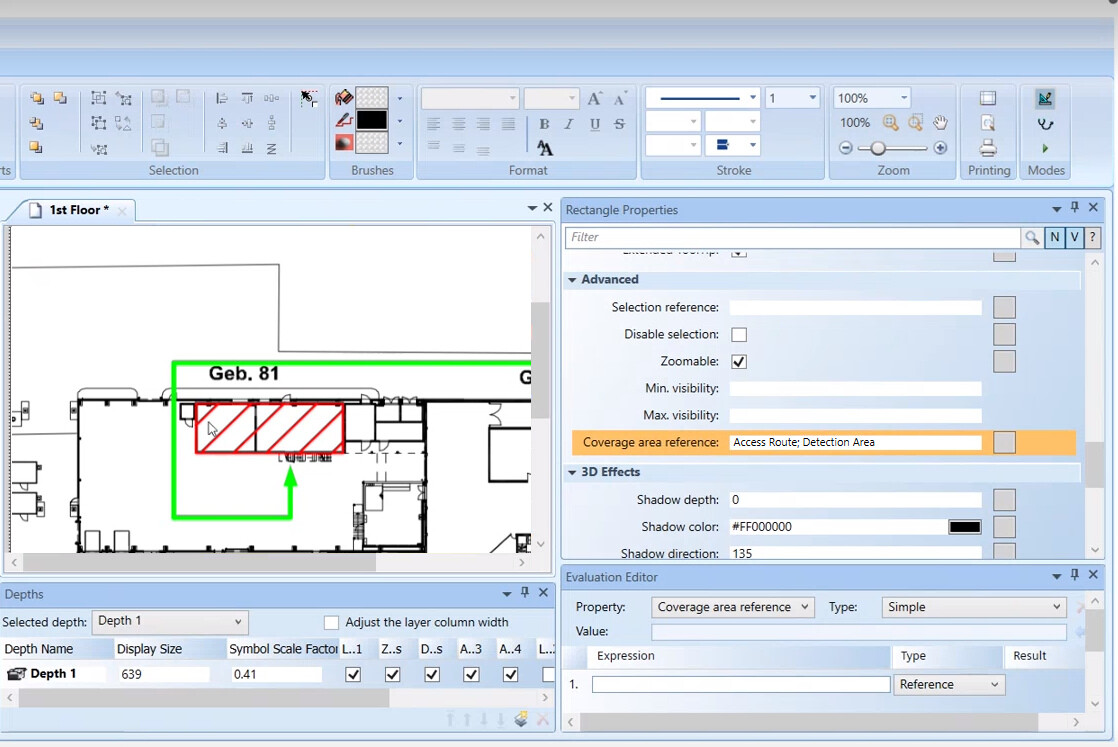This screenshot has width=1118, height=747.
Task: Select the line style brush icon
Action: (x=343, y=120)
